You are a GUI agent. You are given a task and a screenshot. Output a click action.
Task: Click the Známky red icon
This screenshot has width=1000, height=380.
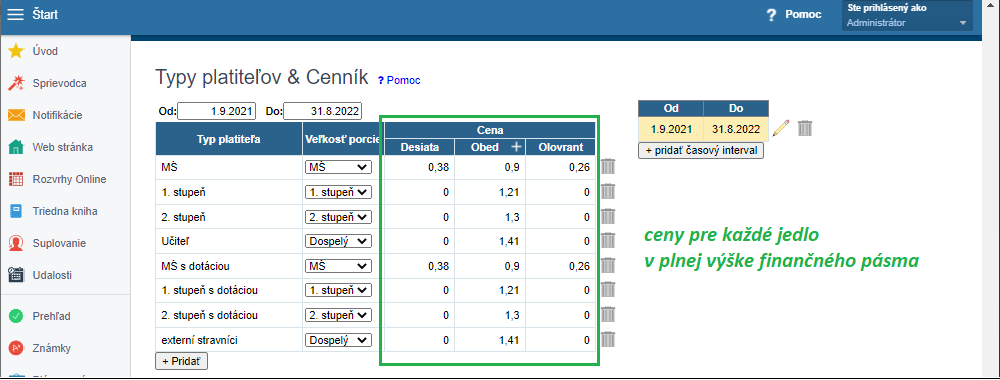tap(16, 348)
